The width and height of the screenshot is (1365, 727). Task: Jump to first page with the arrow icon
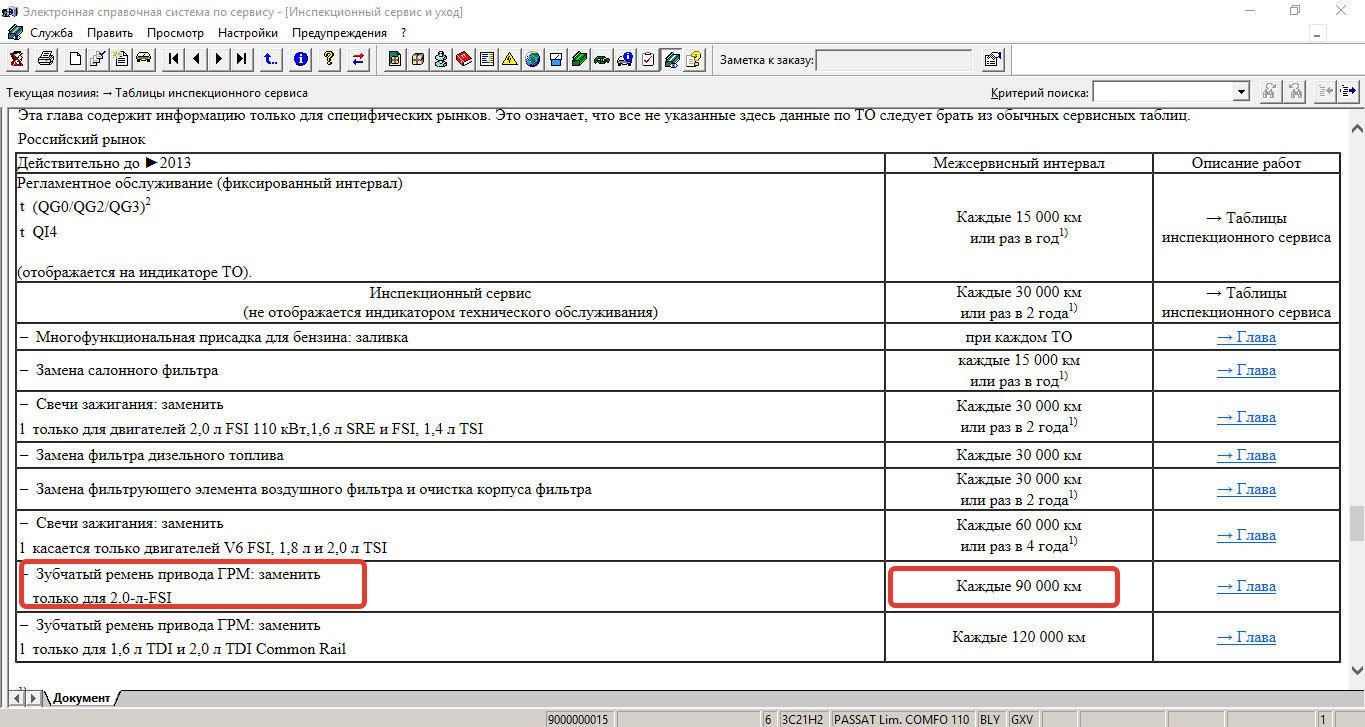click(174, 59)
